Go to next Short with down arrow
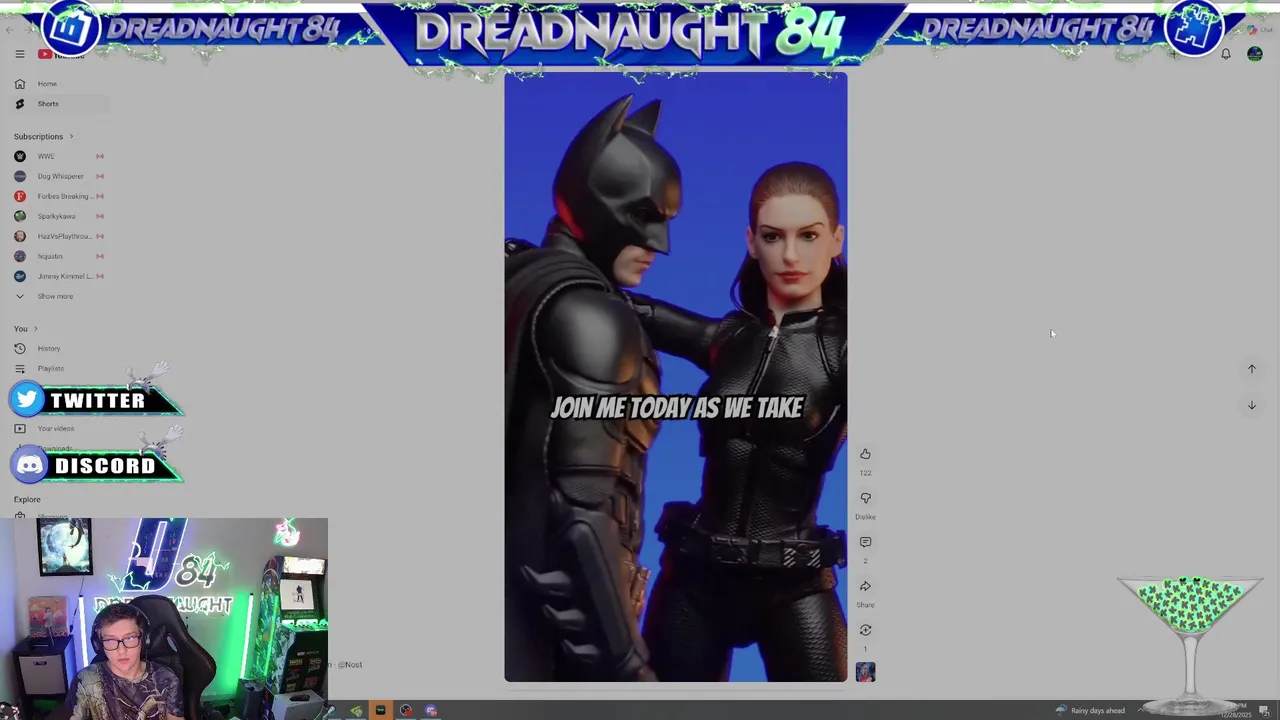Viewport: 1280px width, 720px height. tap(1251, 405)
